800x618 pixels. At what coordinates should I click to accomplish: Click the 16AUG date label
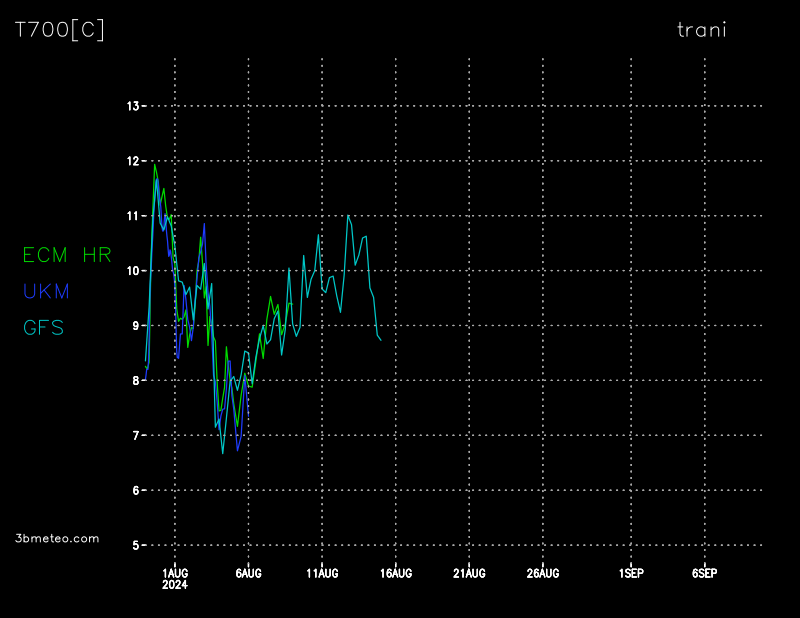(396, 573)
